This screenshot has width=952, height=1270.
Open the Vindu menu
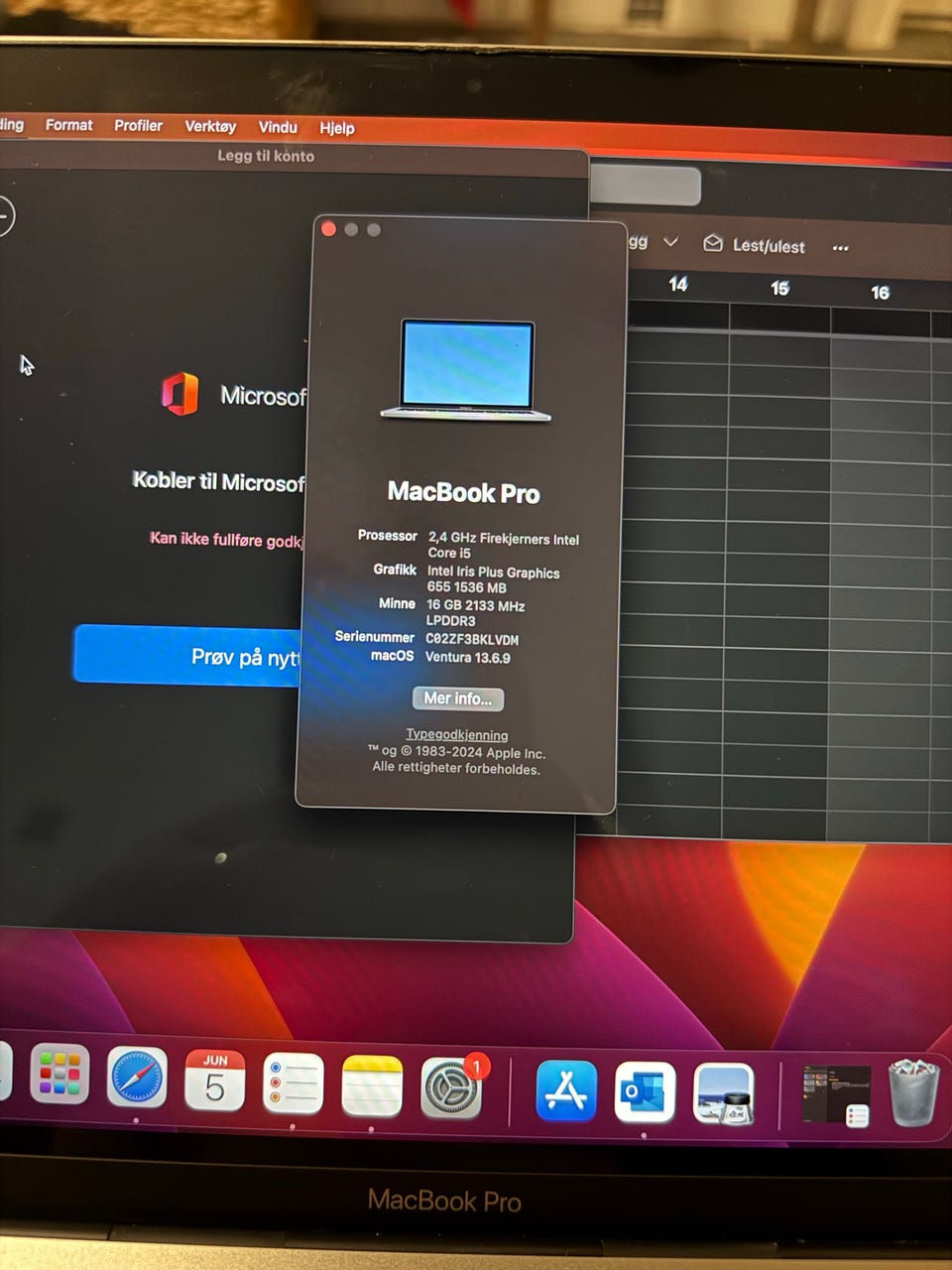pyautogui.click(x=278, y=127)
